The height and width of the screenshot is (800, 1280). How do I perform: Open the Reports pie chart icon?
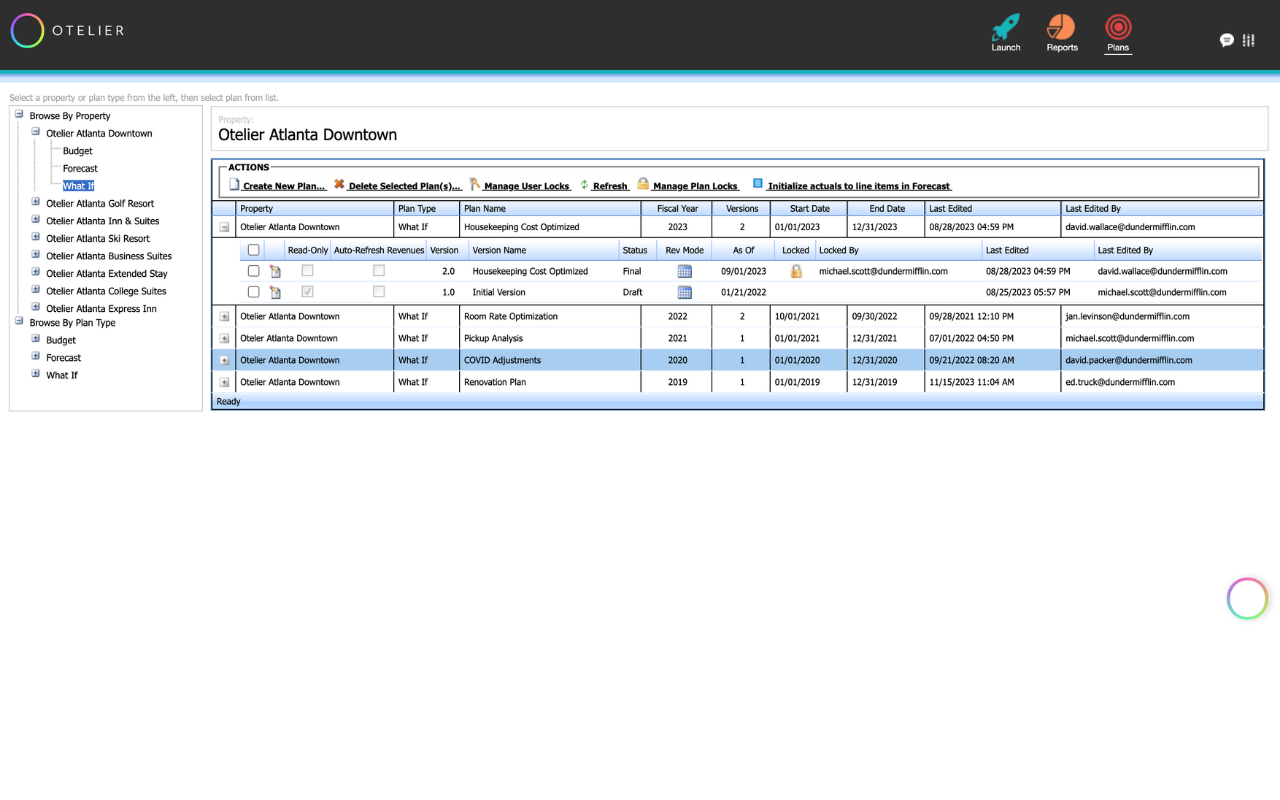coord(1061,28)
